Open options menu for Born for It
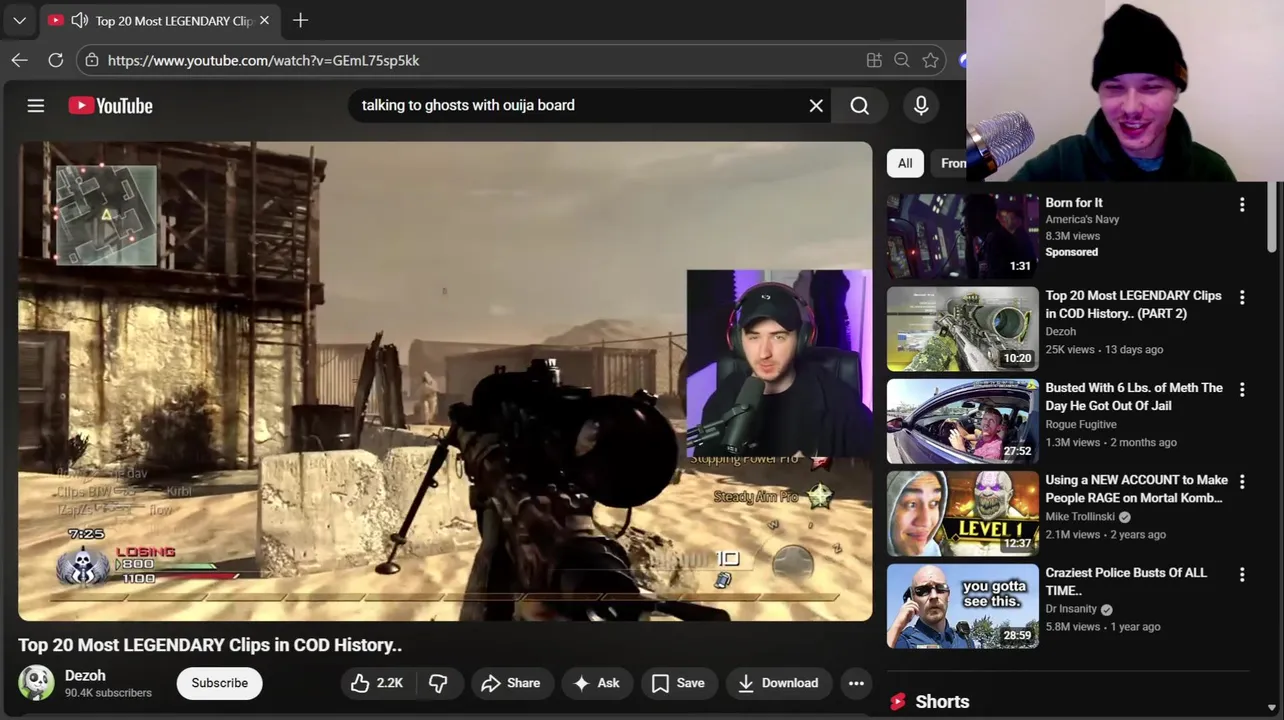The image size is (1284, 720). (1242, 204)
